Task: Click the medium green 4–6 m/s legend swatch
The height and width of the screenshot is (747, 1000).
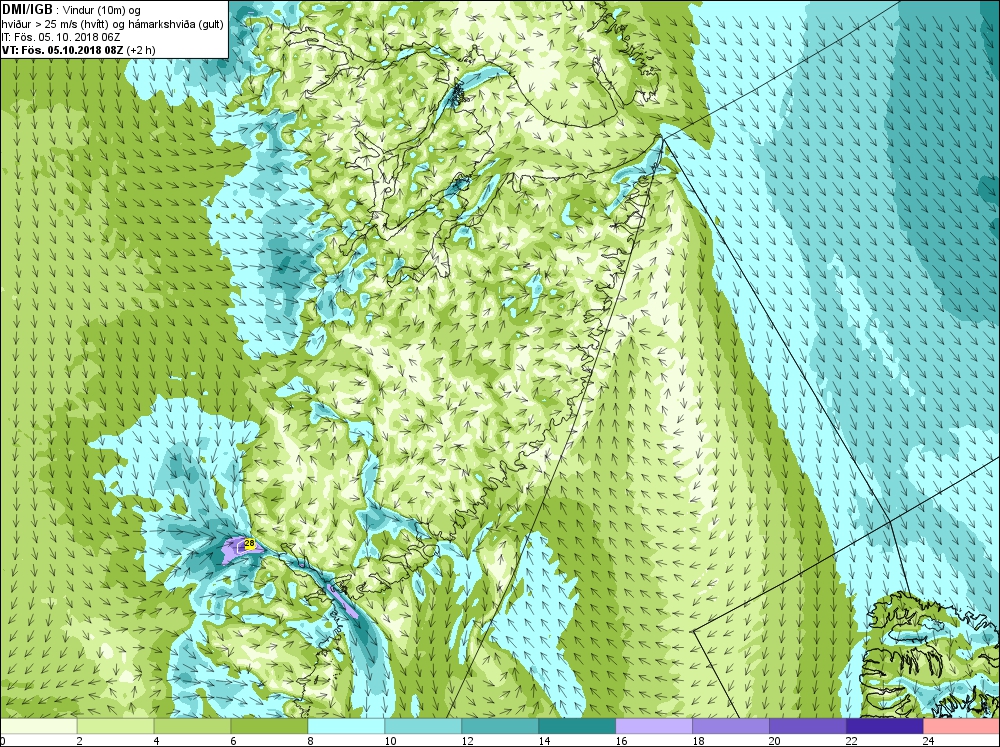Action: point(192,726)
